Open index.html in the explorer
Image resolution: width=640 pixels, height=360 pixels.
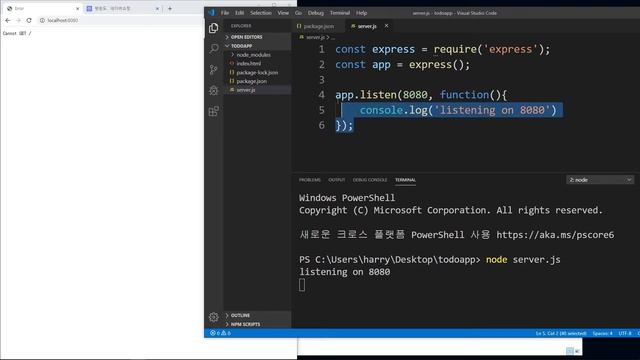tap(249, 63)
